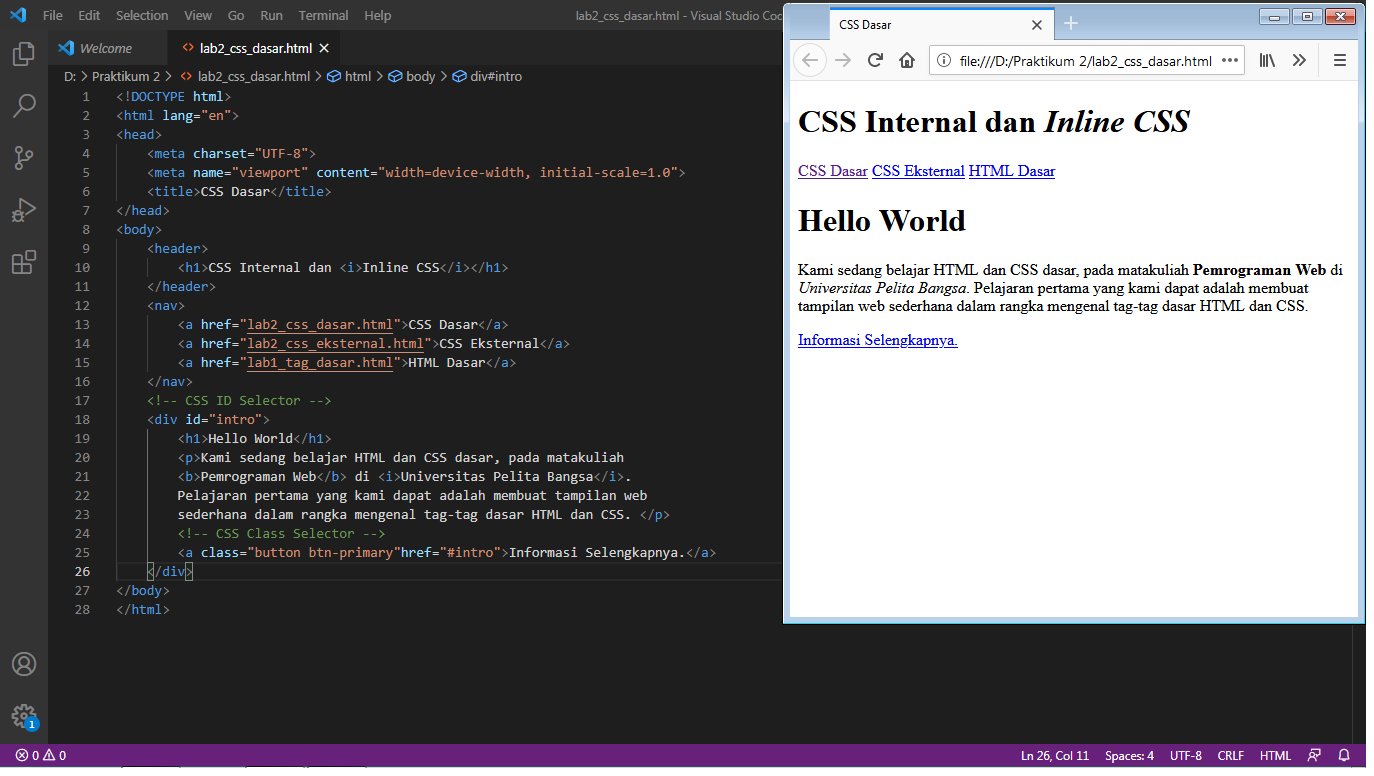Click inside the Firefox address bar
Viewport: 1374px width, 776px height.
1100,60
